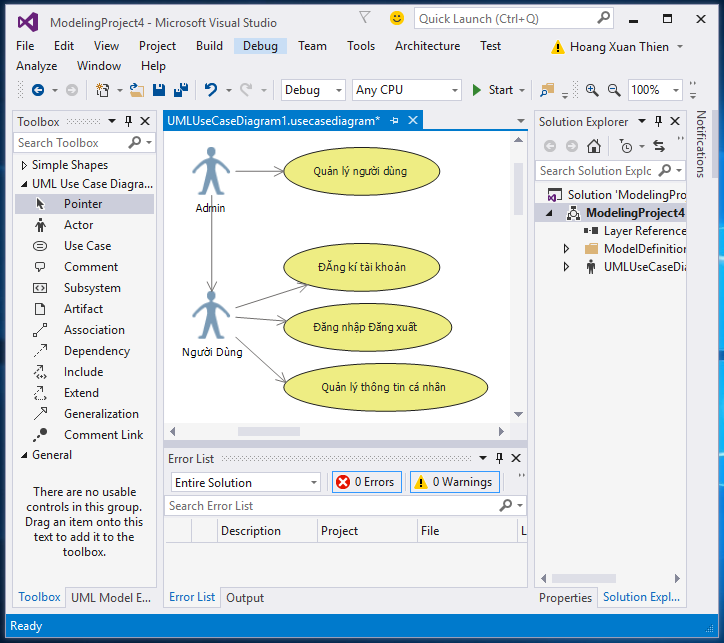Click the Save All toolbar icon
Screen dimensions: 724x643
coord(181,90)
